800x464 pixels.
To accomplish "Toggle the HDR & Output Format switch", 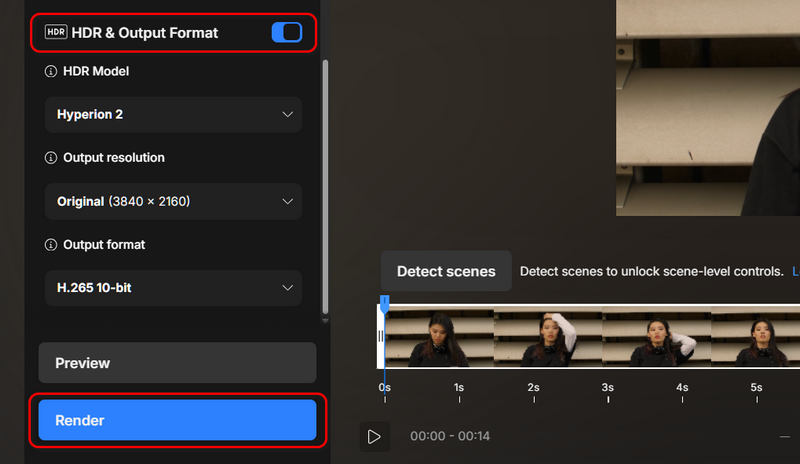I will (x=287, y=32).
